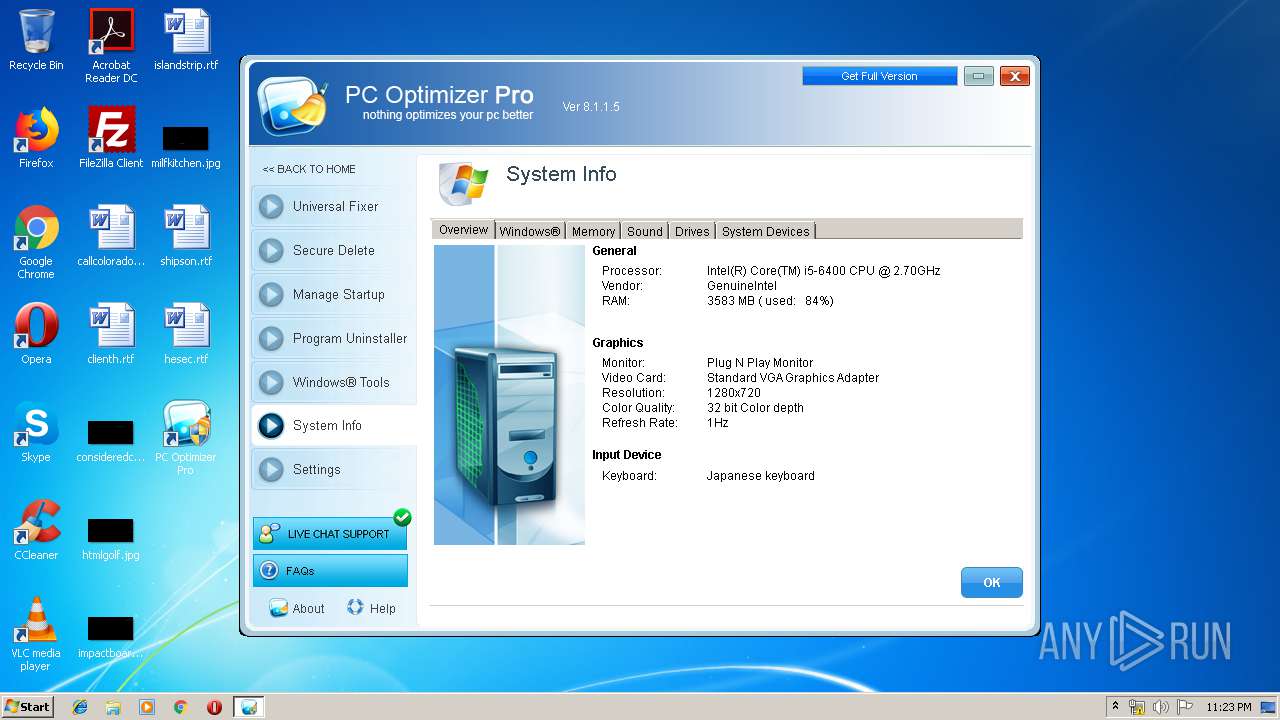Image resolution: width=1280 pixels, height=720 pixels.
Task: Select VLC media player desktop icon
Action: tap(36, 634)
